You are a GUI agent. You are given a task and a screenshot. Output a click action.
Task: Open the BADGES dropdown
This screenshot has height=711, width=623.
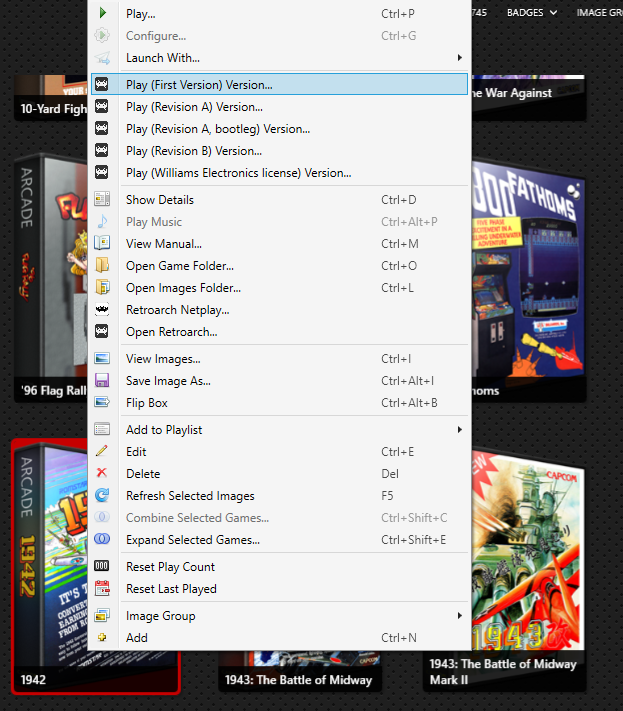pos(531,13)
